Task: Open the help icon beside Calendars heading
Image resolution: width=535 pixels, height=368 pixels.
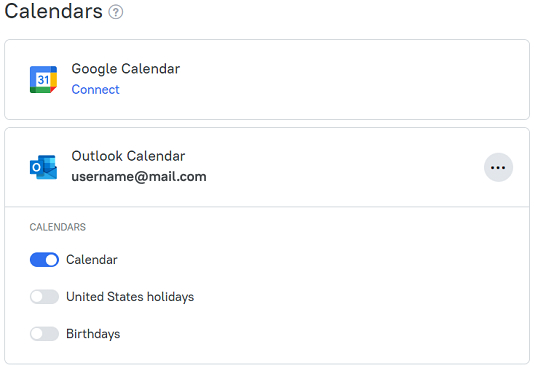Action: click(116, 12)
